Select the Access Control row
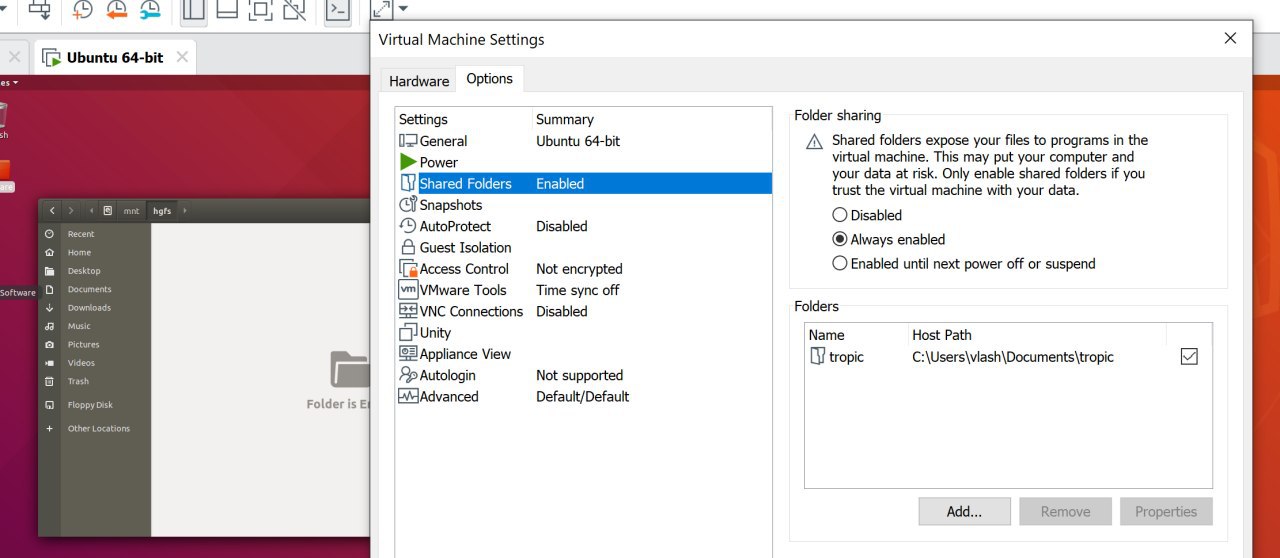Screen dimensions: 1280x558 584,269
